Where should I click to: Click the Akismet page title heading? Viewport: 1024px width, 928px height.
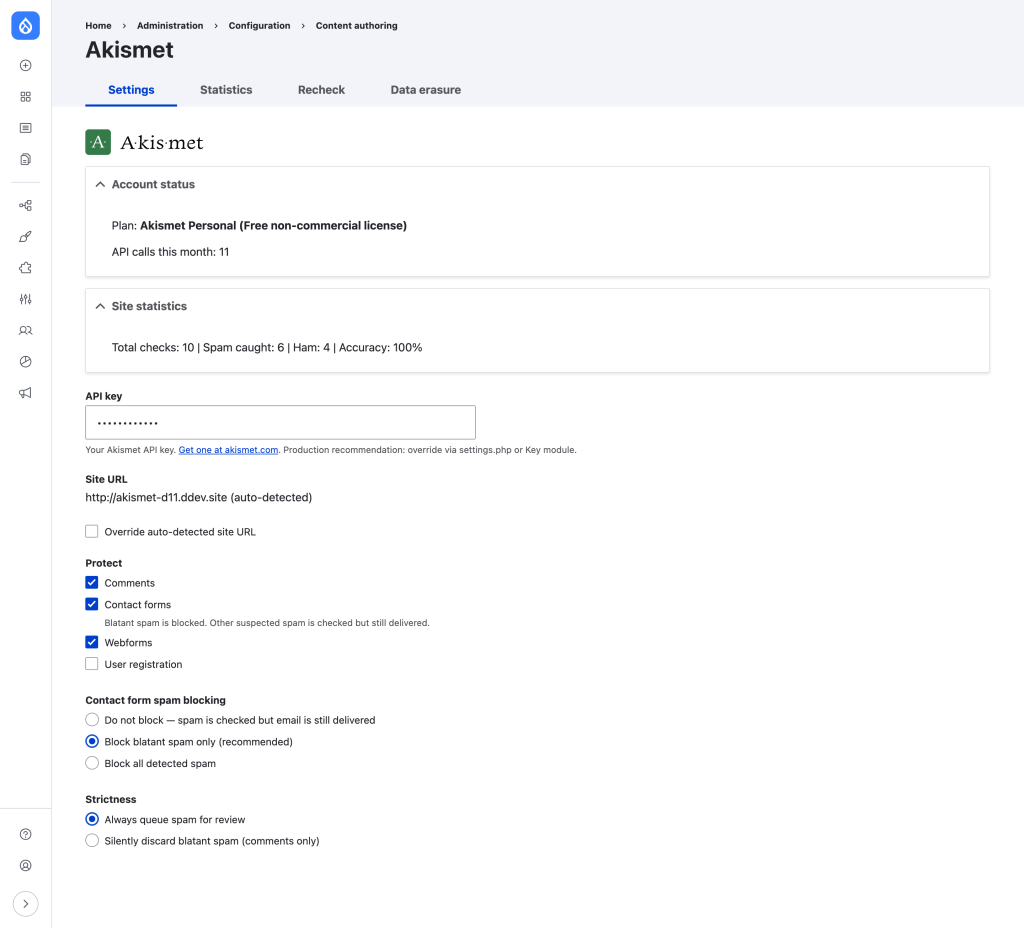(129, 50)
